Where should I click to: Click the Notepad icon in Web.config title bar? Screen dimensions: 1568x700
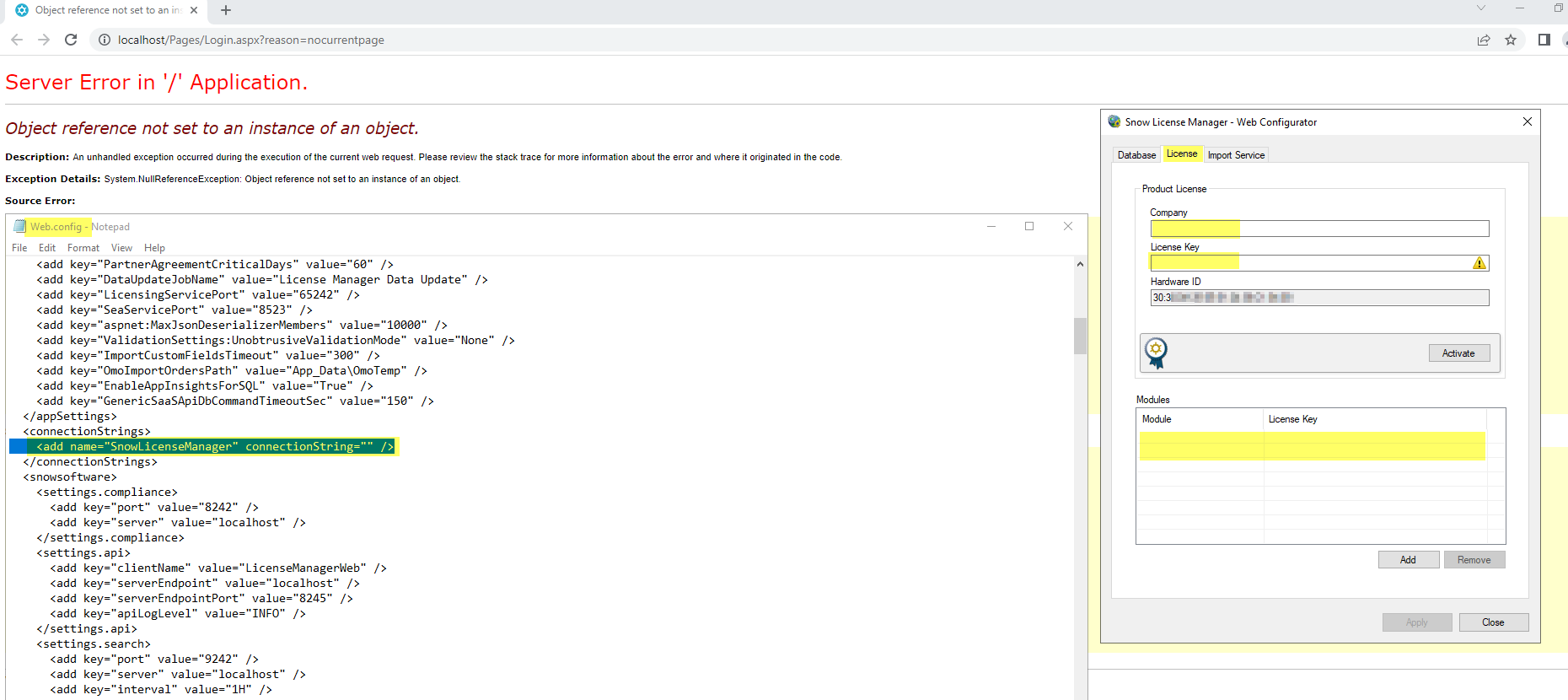(x=20, y=226)
